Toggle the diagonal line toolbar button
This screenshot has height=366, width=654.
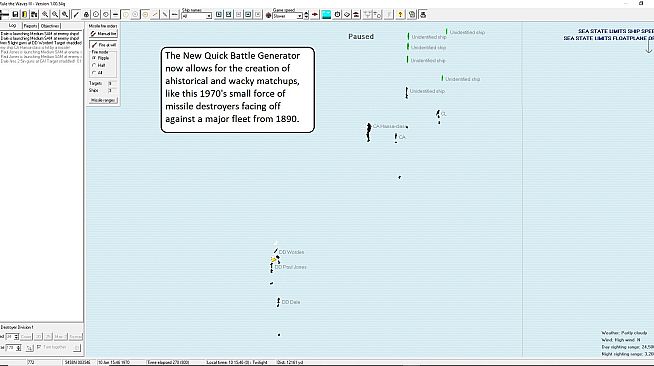click(x=76, y=15)
